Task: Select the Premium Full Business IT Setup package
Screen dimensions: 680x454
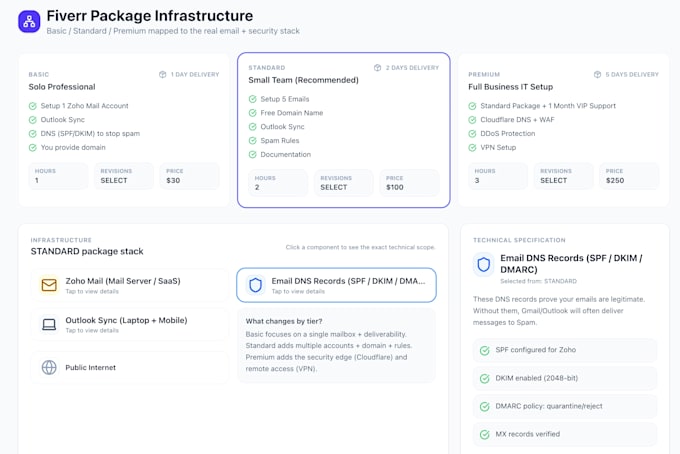Action: coord(563,130)
